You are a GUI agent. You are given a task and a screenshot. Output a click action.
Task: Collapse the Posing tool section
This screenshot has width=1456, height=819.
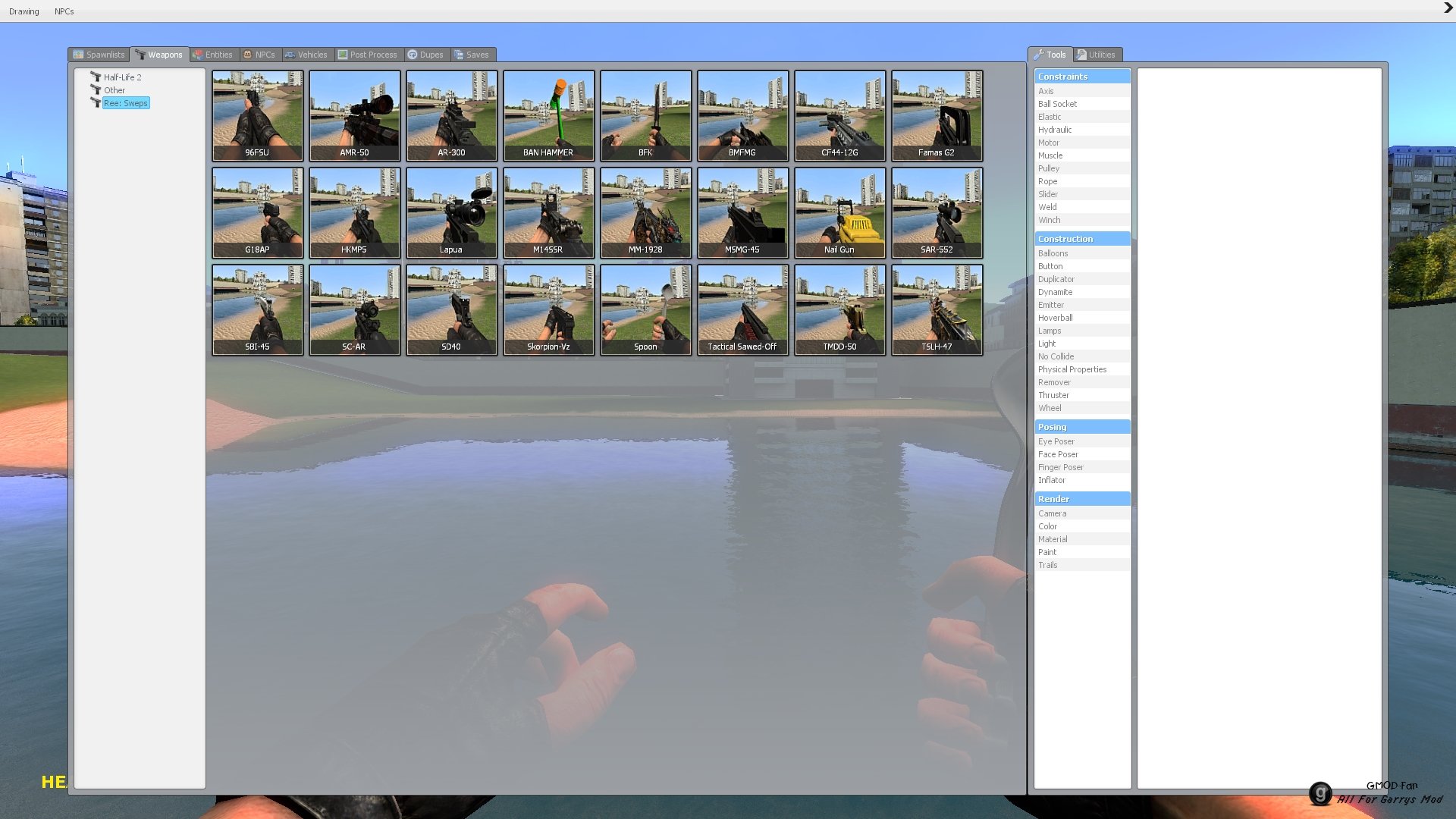[1082, 427]
